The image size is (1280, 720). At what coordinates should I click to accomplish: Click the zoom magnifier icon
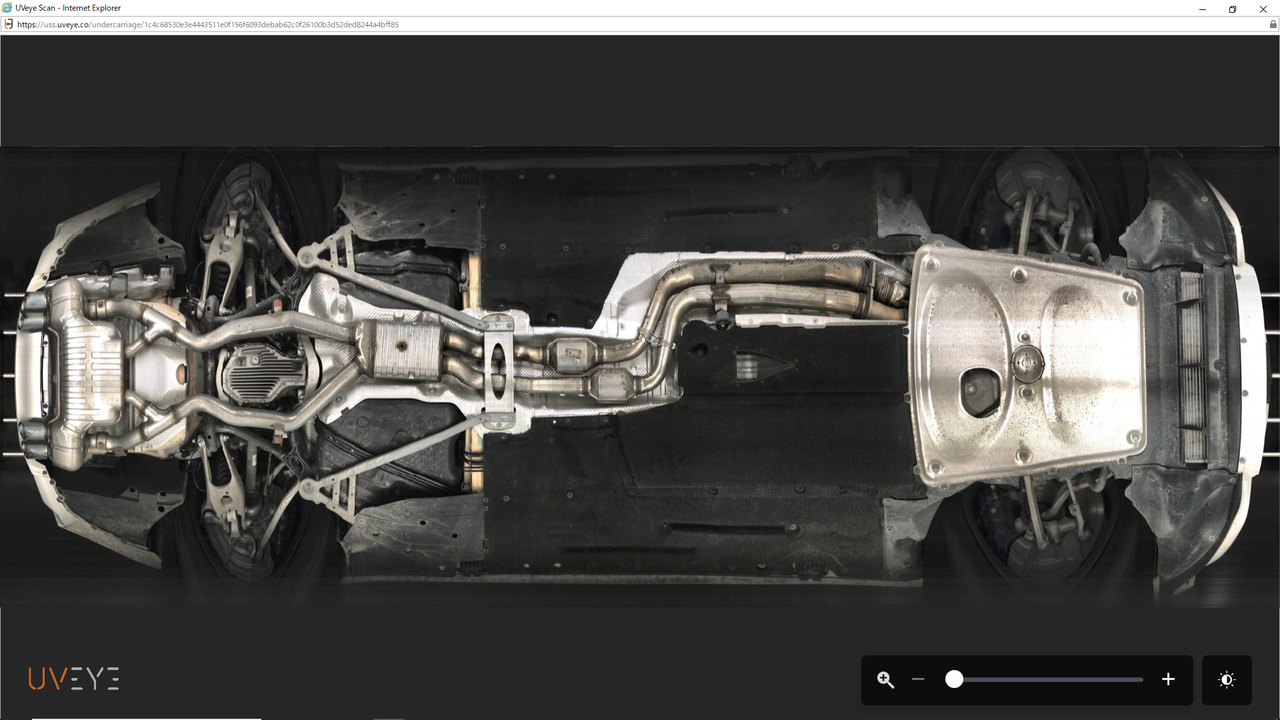coord(885,680)
